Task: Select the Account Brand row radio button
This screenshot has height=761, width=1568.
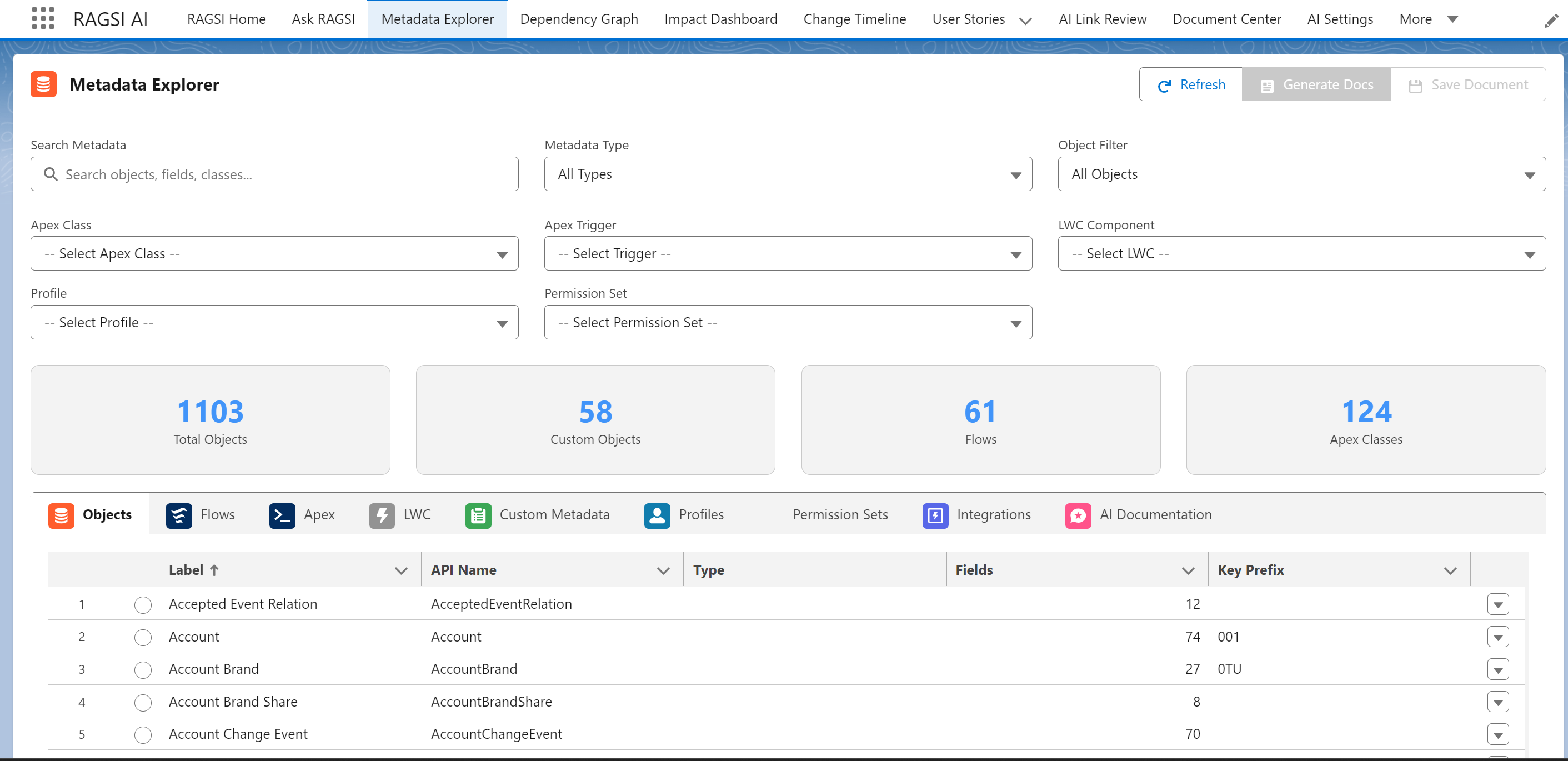Action: pyautogui.click(x=143, y=669)
